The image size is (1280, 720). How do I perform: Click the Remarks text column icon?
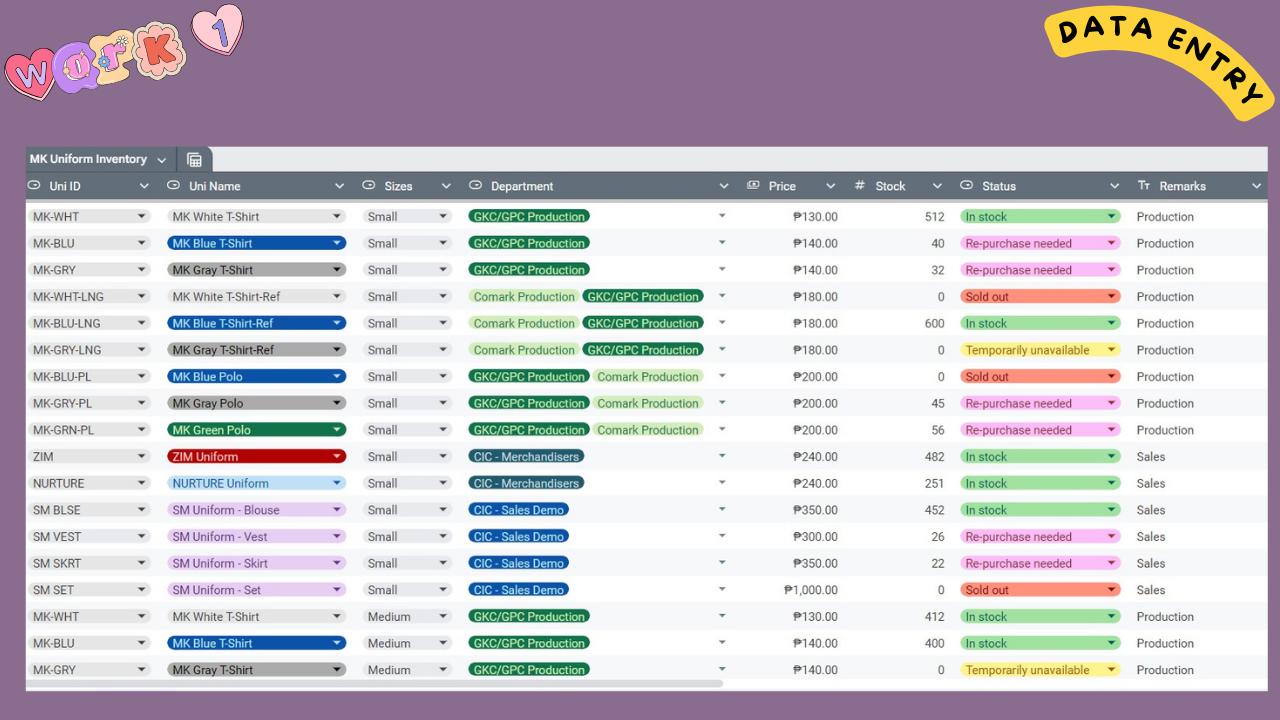coord(1144,186)
